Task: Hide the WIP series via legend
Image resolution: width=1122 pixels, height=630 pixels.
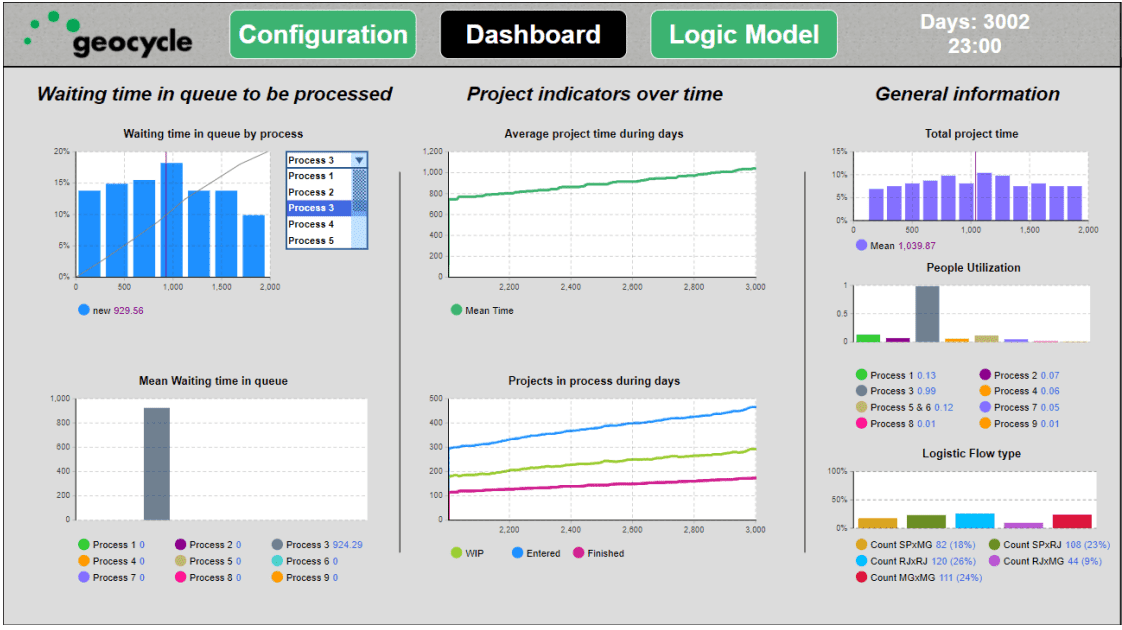Action: [457, 553]
